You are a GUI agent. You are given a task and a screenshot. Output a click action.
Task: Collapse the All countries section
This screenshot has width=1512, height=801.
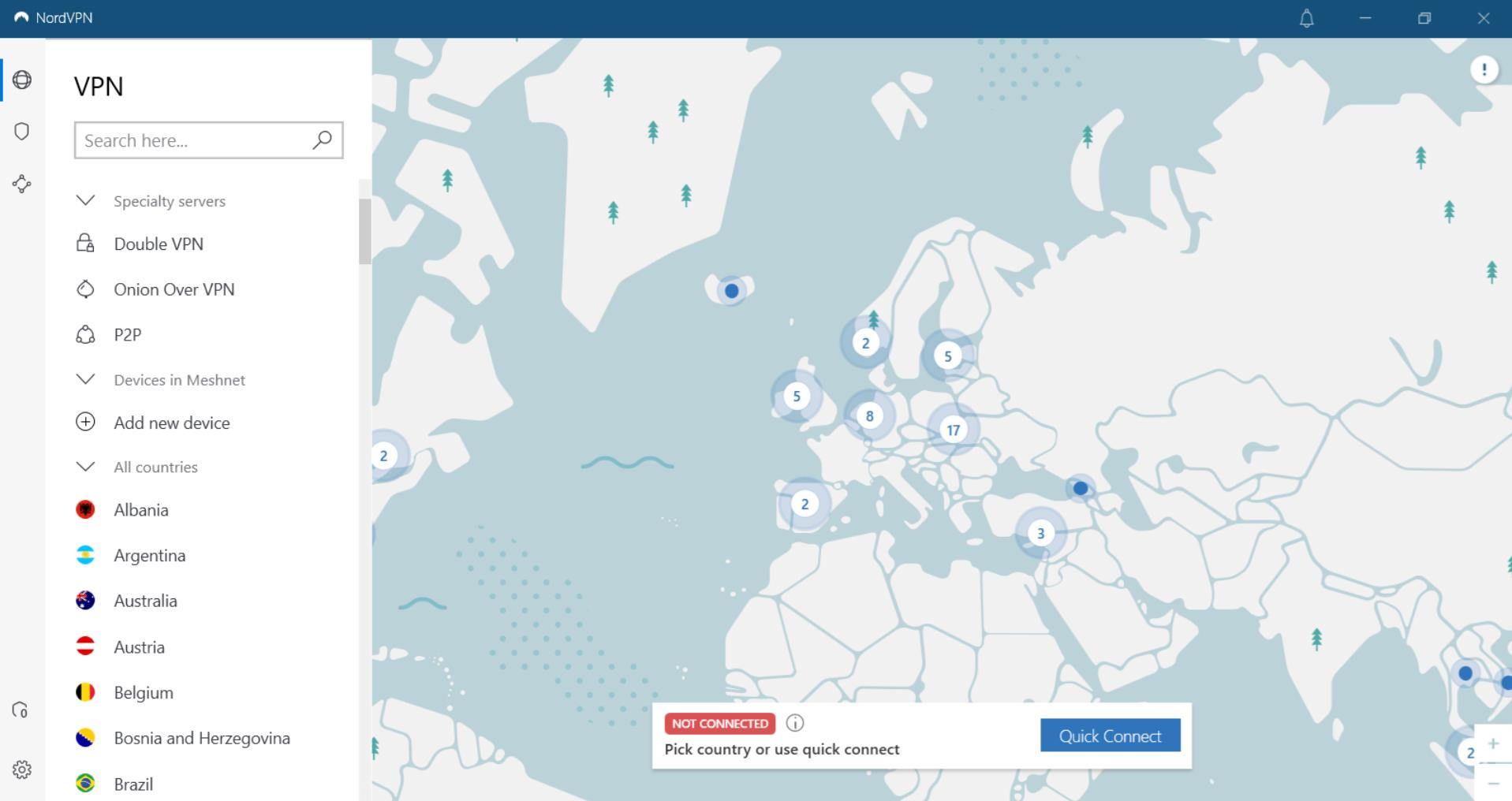(85, 466)
